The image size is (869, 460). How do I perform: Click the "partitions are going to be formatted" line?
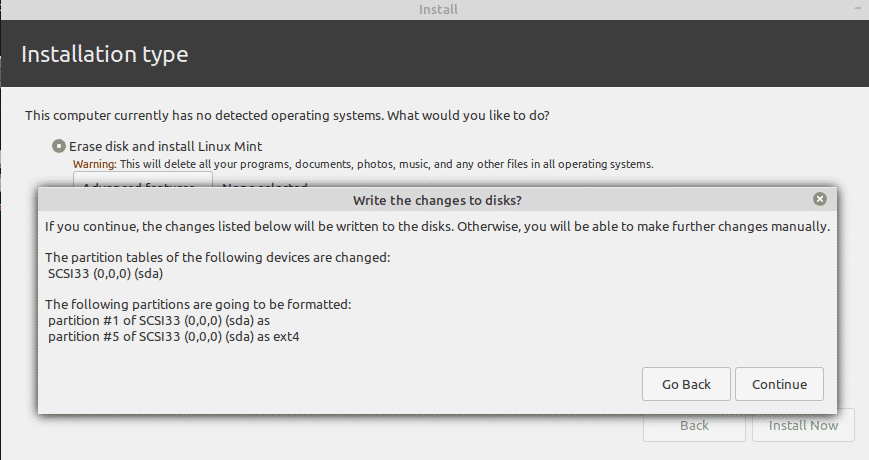[199, 304]
